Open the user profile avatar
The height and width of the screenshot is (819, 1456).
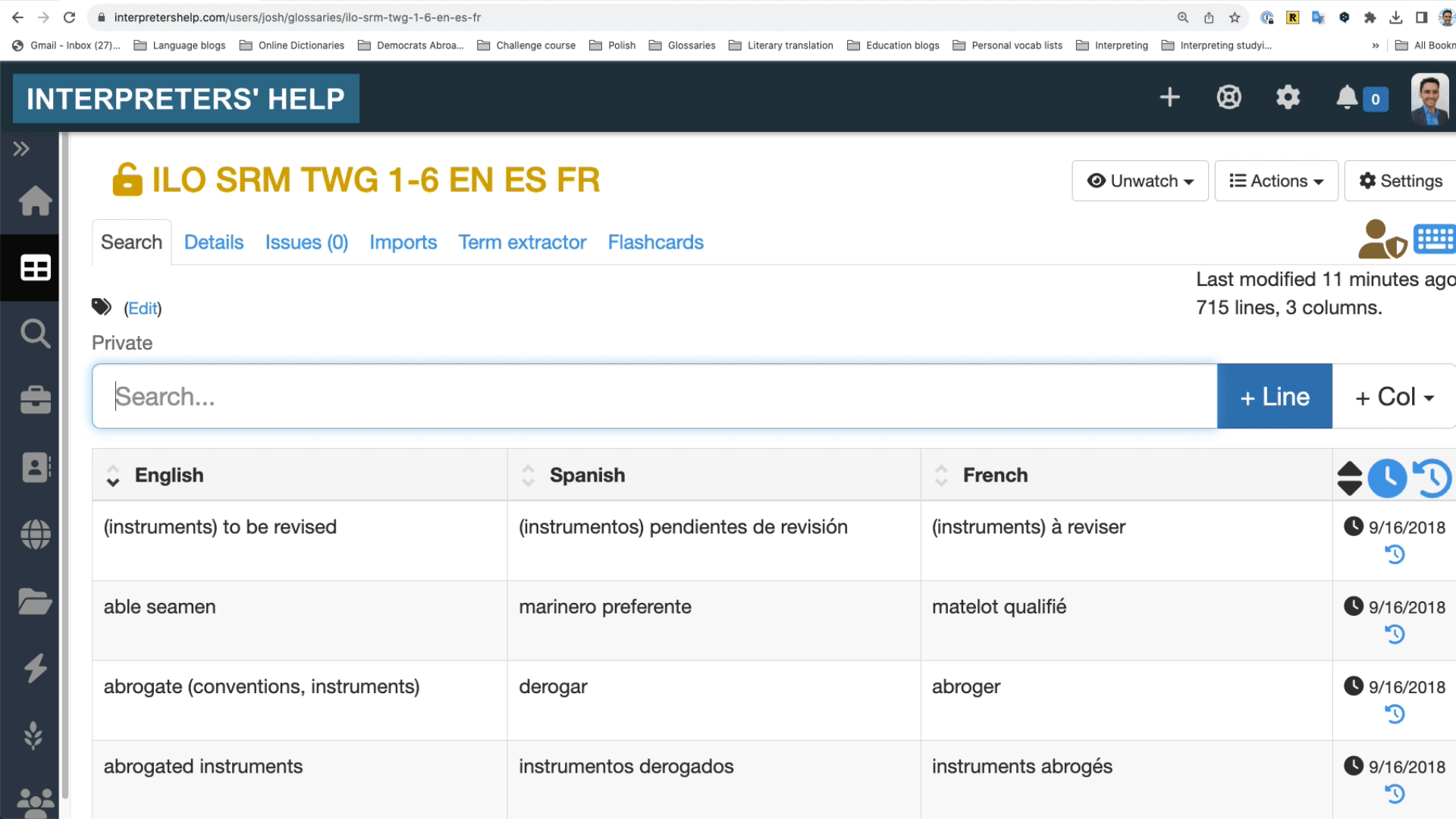click(x=1429, y=99)
